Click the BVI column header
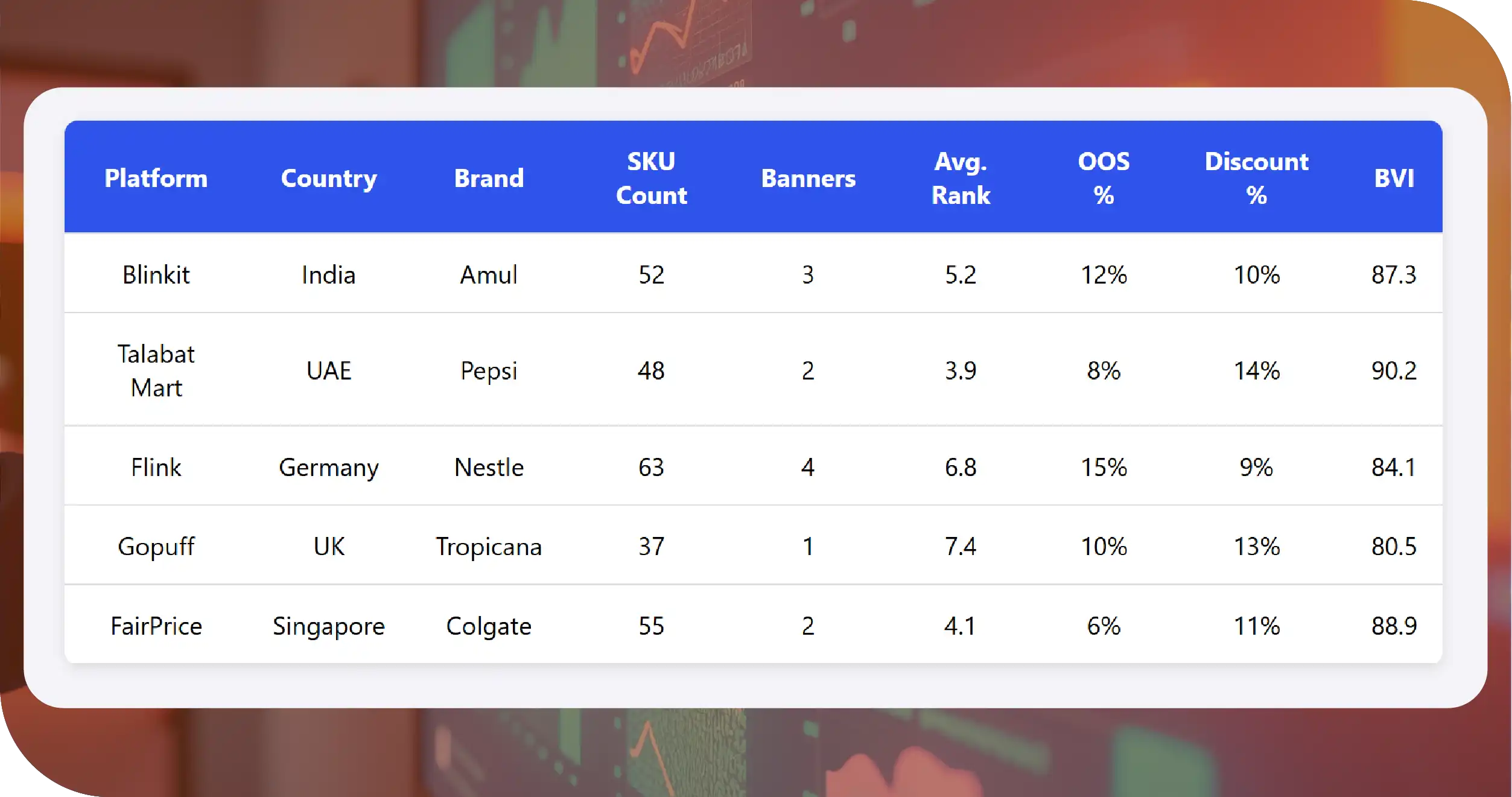Image resolution: width=1512 pixels, height=797 pixels. (1394, 179)
